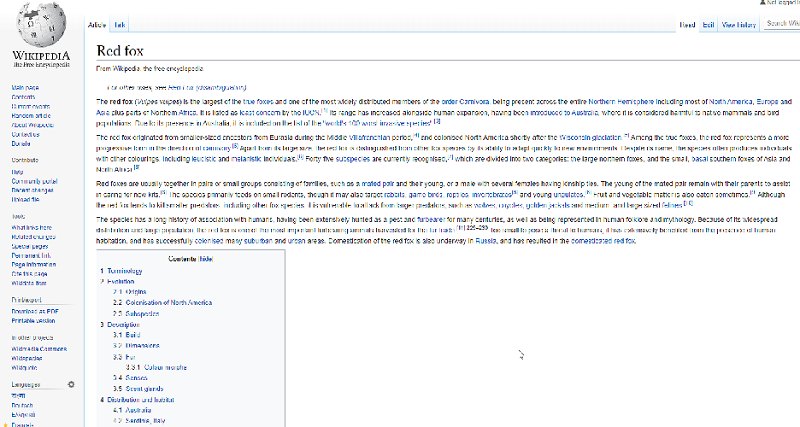Click the 'Not logged in' user icon
The image size is (800, 427).
point(762,2)
